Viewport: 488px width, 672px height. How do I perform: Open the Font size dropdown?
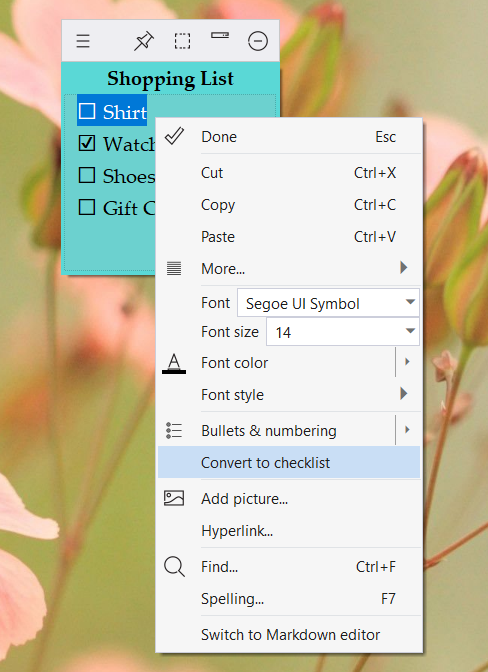(343, 332)
